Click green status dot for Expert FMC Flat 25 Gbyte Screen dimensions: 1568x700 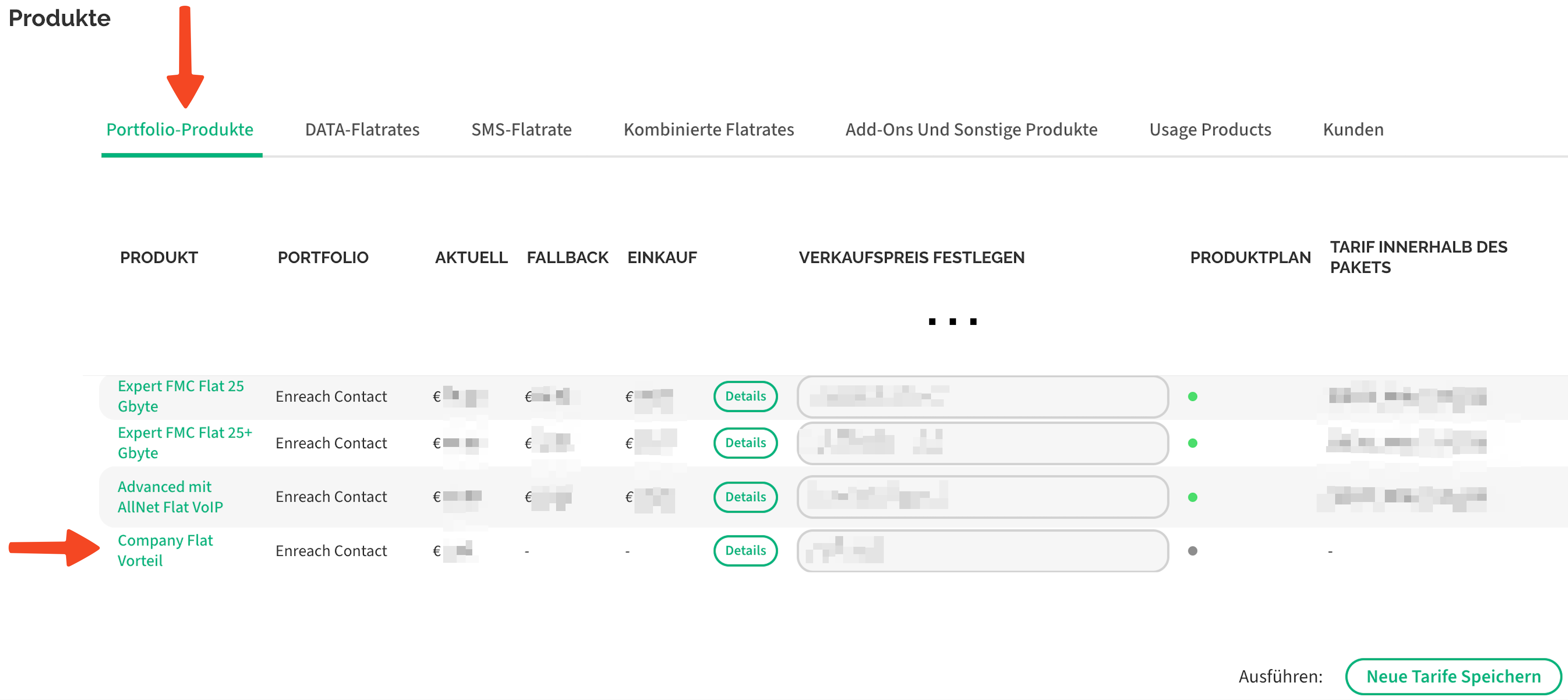click(1193, 397)
